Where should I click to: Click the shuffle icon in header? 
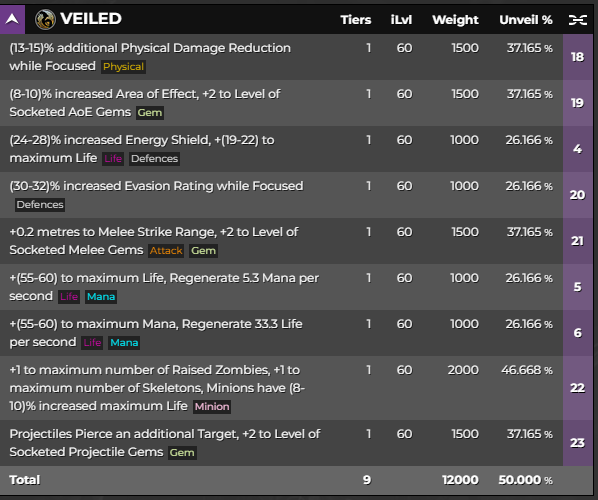pos(577,20)
